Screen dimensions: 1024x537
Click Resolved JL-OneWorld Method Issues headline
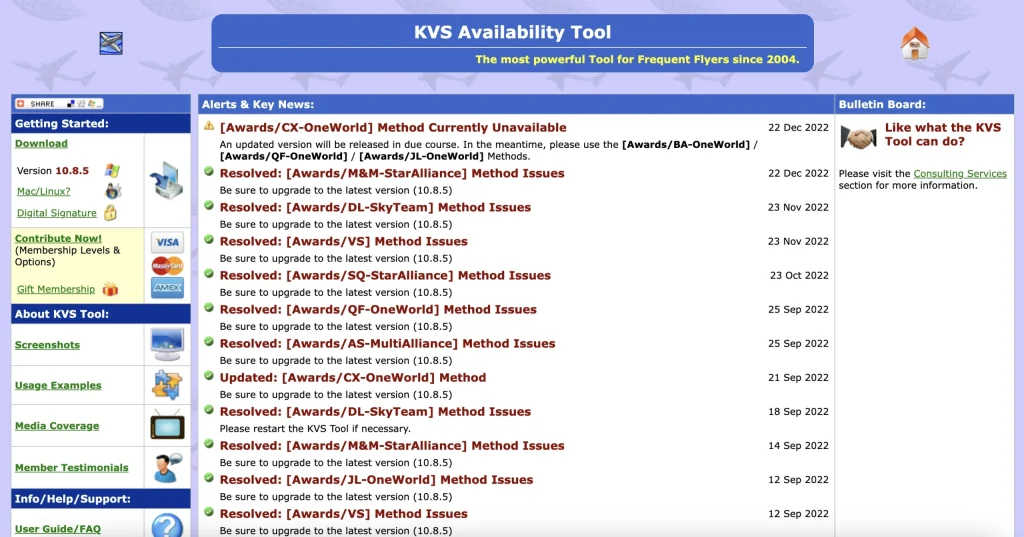tap(376, 480)
